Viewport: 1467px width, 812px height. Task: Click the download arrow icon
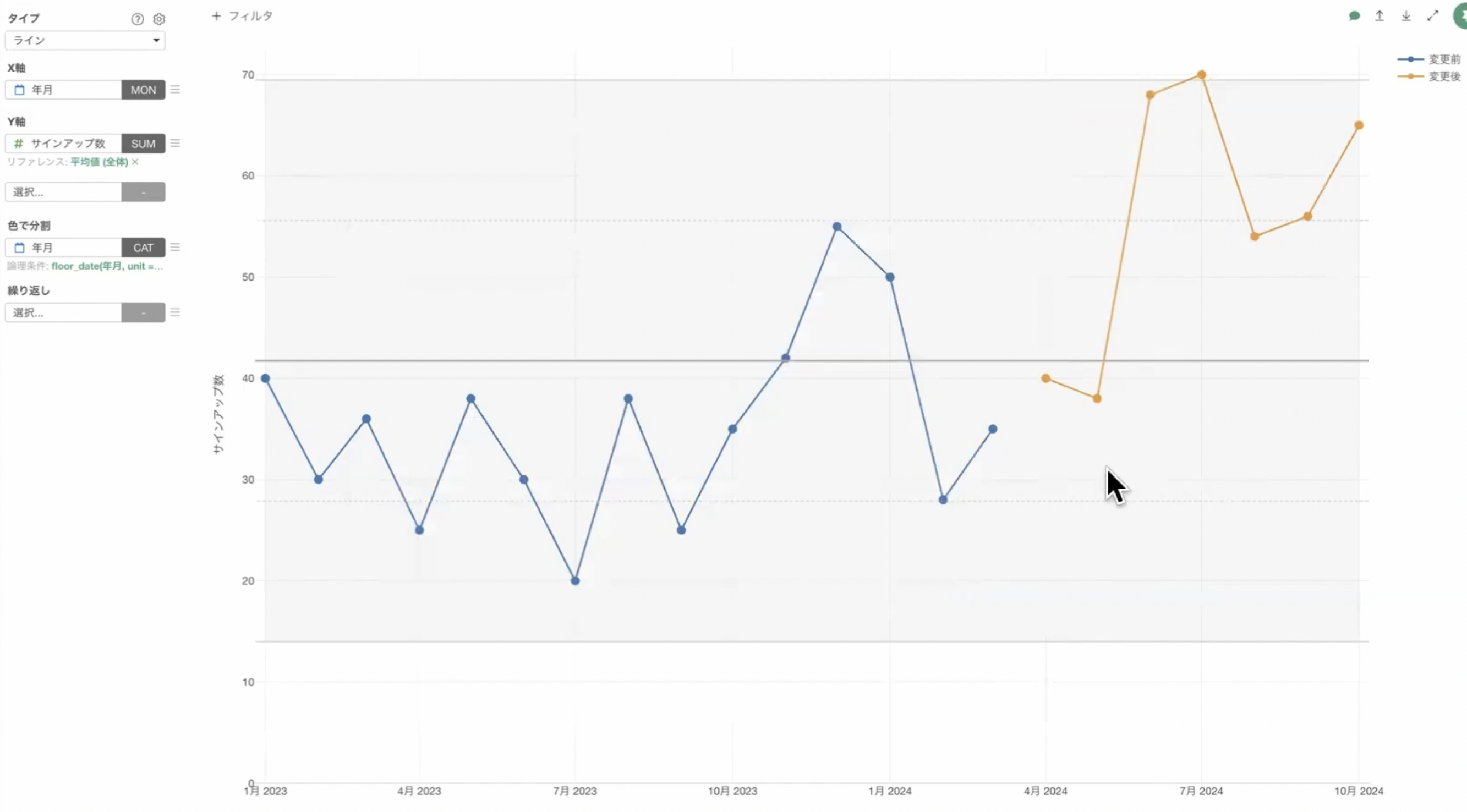pyautogui.click(x=1406, y=16)
